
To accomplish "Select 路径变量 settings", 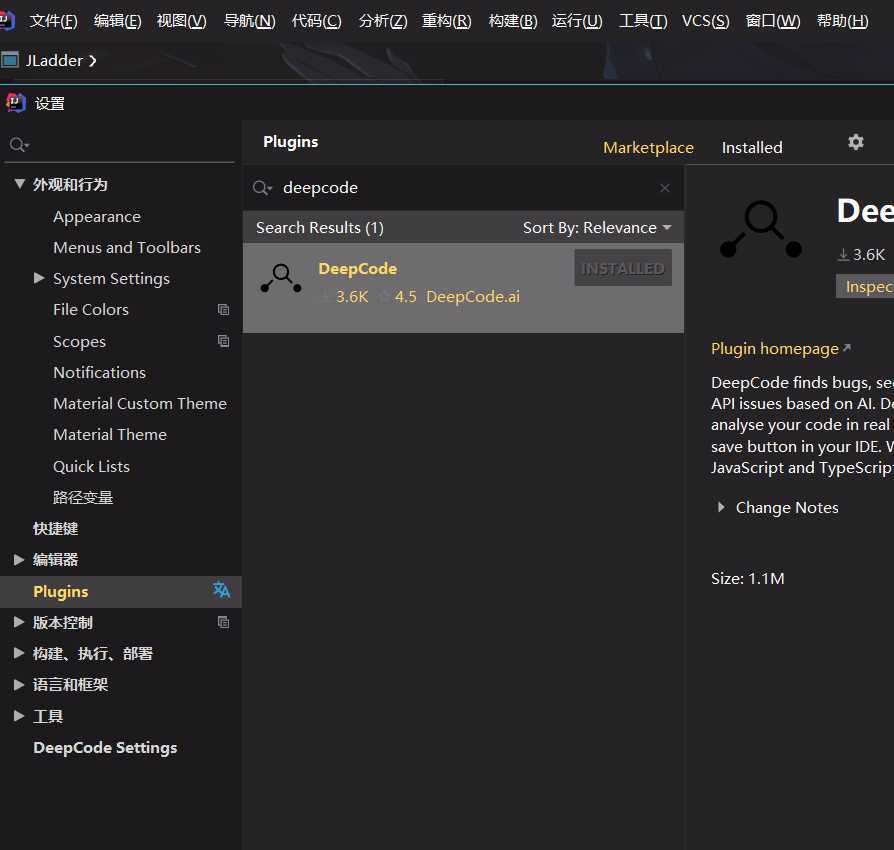I will pyautogui.click(x=83, y=497).
